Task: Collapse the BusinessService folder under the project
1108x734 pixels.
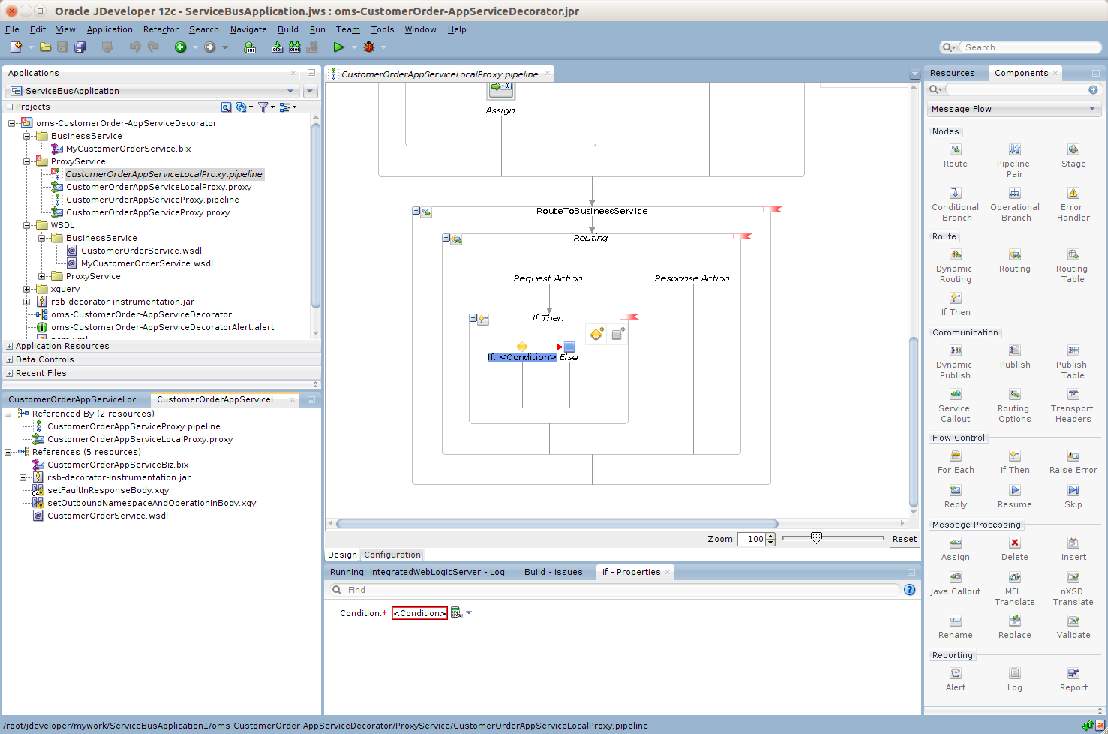Action: pos(27,136)
